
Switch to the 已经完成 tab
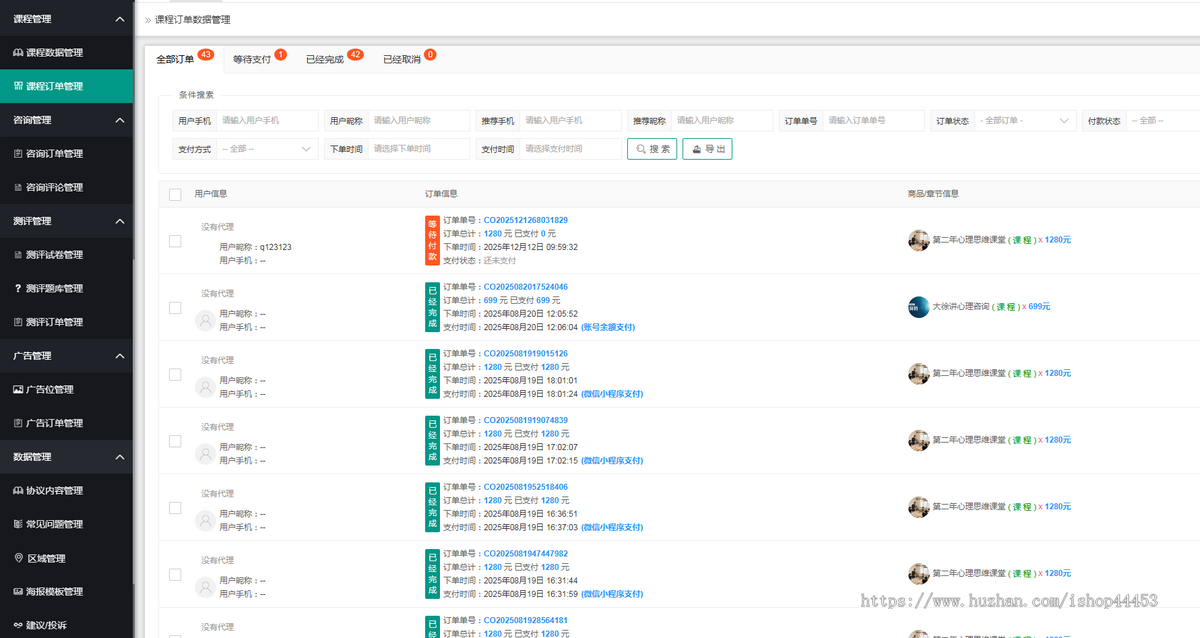[x=325, y=59]
